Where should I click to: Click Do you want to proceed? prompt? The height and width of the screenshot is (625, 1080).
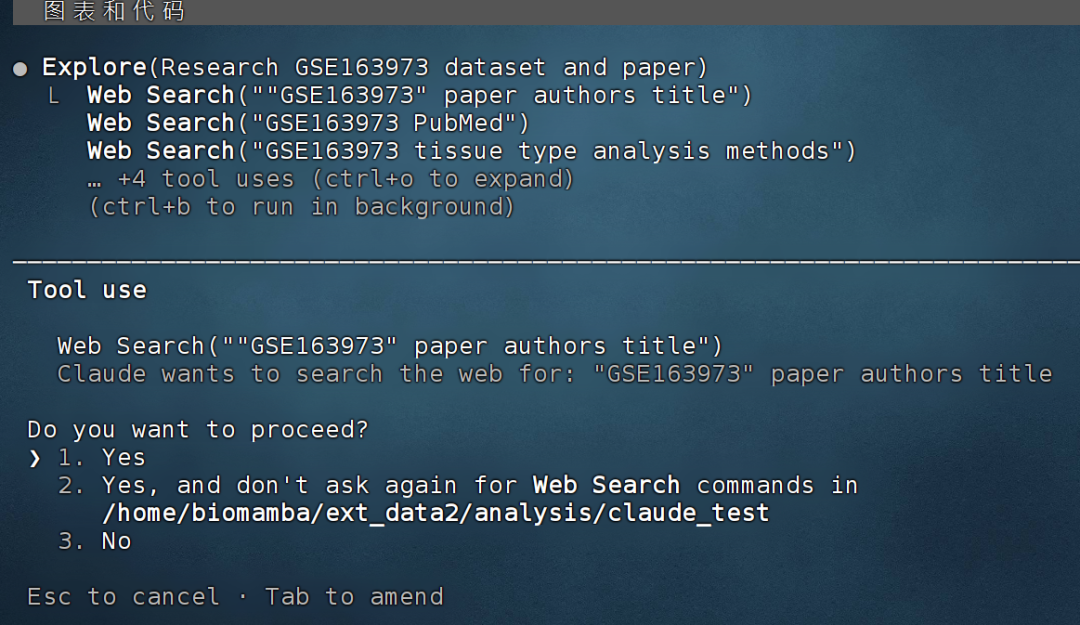[x=198, y=430]
